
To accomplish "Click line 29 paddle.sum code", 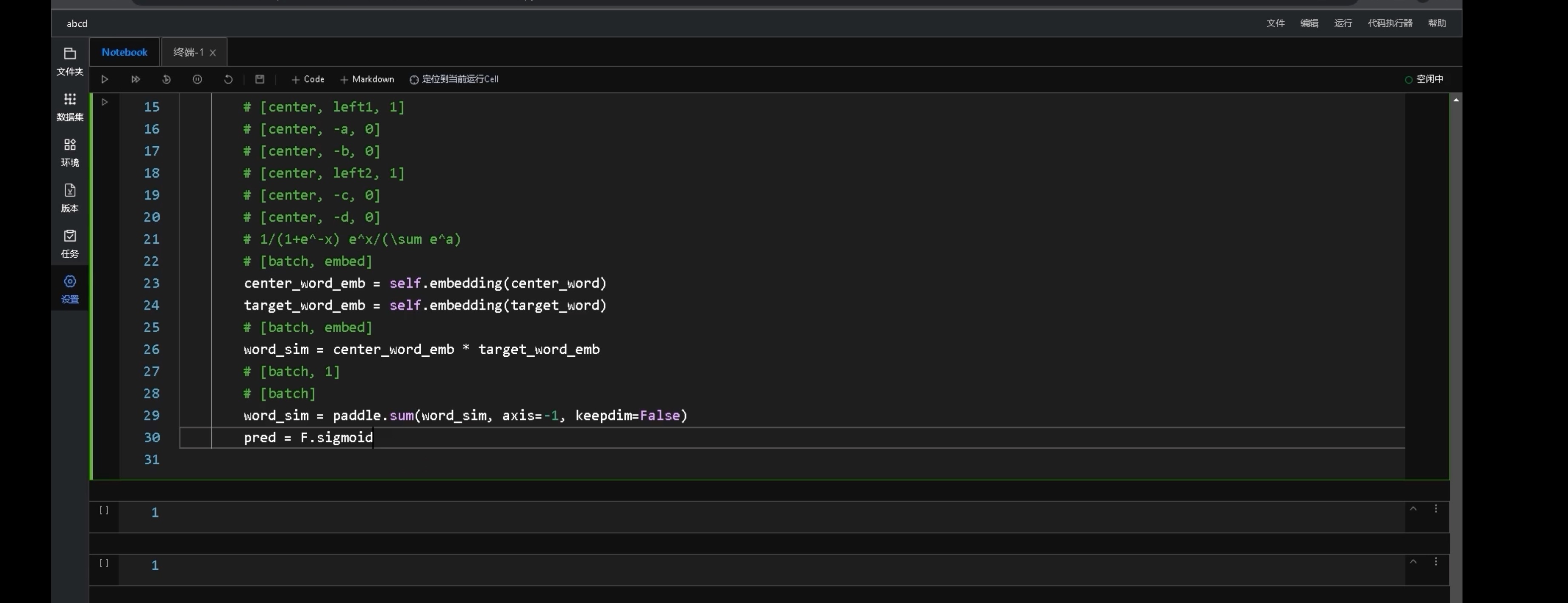I will 465,415.
